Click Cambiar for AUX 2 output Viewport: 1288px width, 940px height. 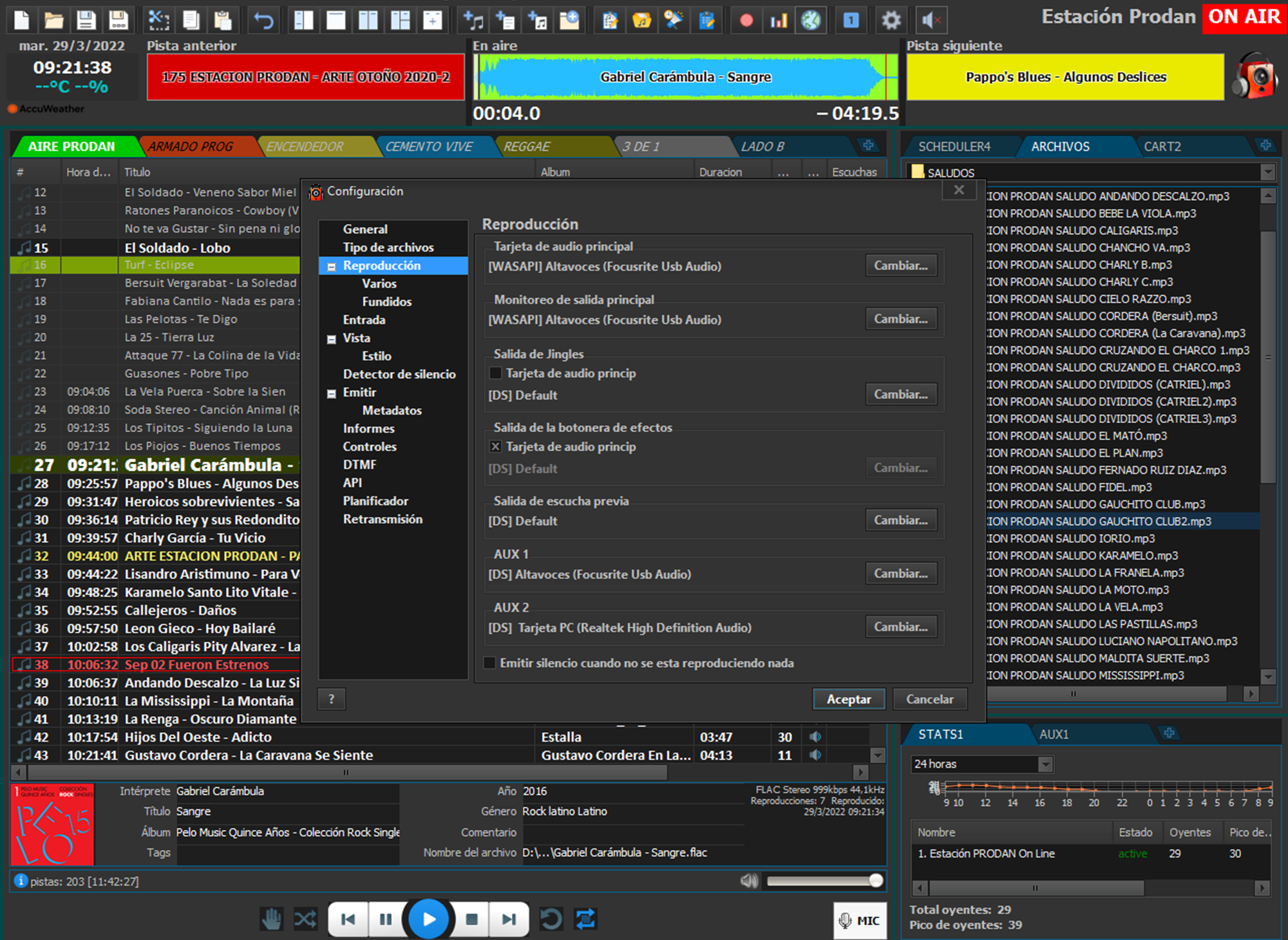click(x=900, y=627)
